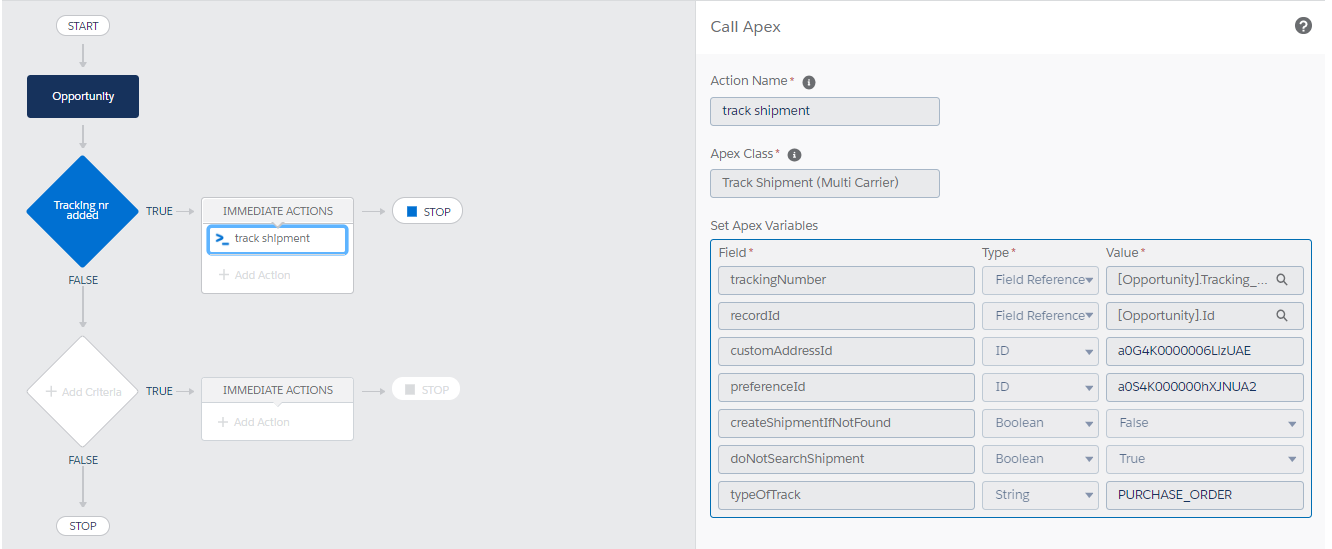Viewport: 1332px width, 549px height.
Task: Open lookup search for recordId value
Action: (1282, 316)
